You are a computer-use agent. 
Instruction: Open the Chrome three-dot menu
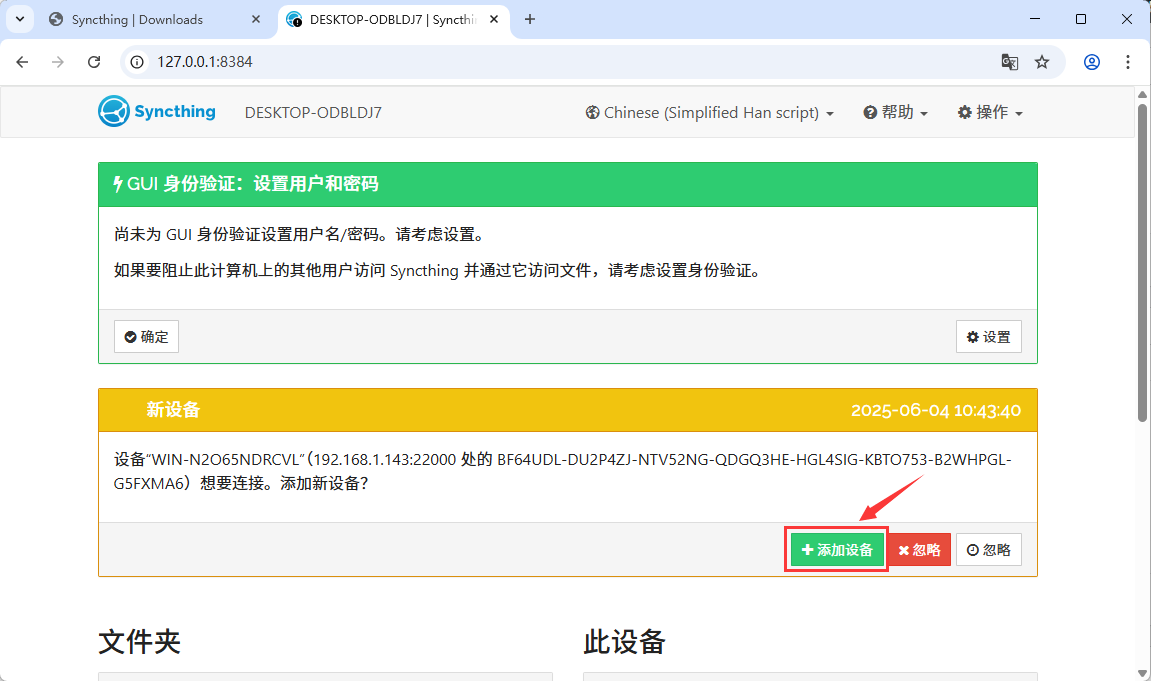[1128, 62]
